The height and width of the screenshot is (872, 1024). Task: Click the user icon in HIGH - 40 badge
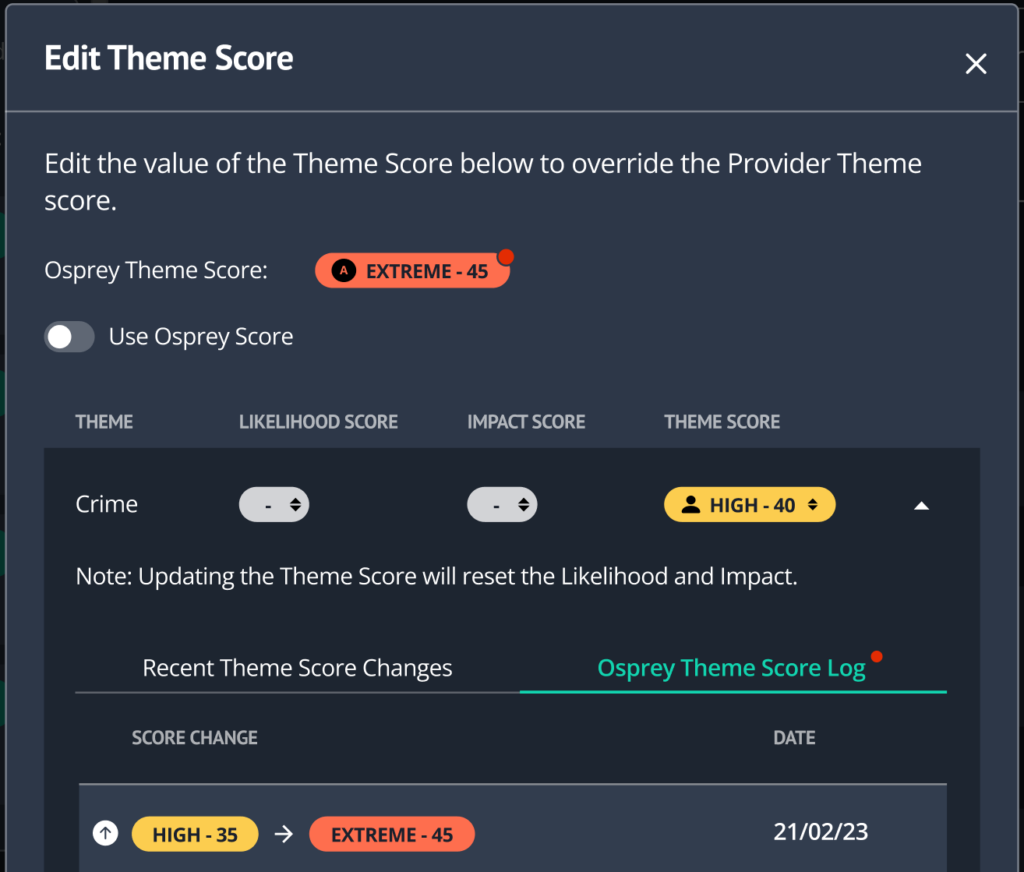tap(691, 504)
